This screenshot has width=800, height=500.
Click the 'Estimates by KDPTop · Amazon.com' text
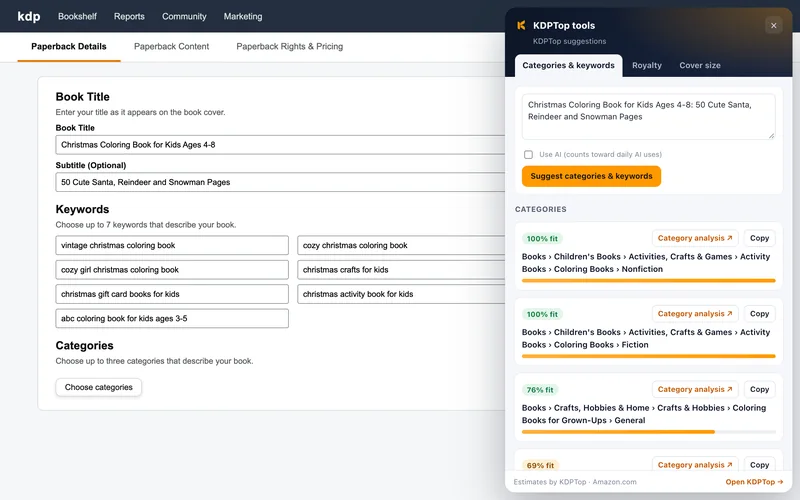pyautogui.click(x=575, y=482)
